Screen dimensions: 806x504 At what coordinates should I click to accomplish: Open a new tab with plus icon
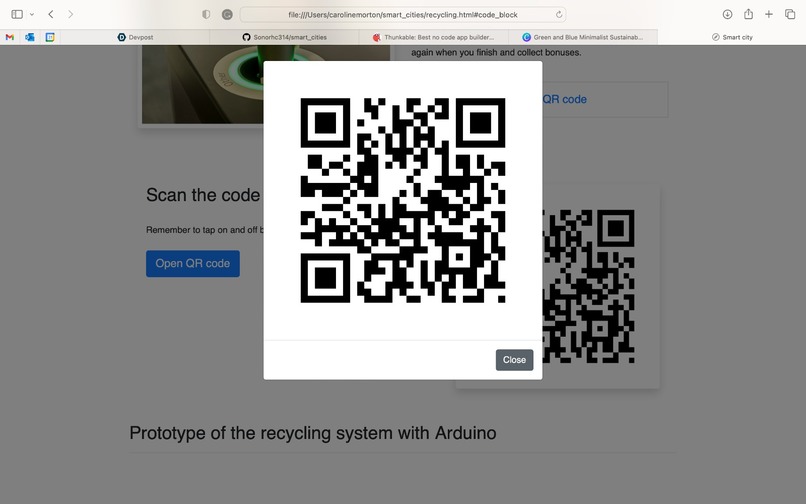click(x=768, y=14)
